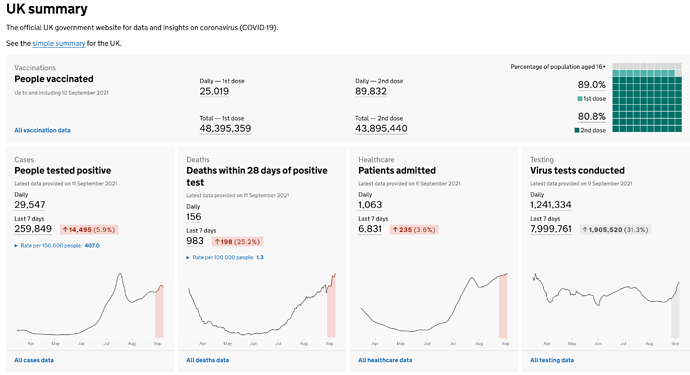This screenshot has height=375, width=690.
Task: Click daily cases value 29,547
Action: coord(29,205)
